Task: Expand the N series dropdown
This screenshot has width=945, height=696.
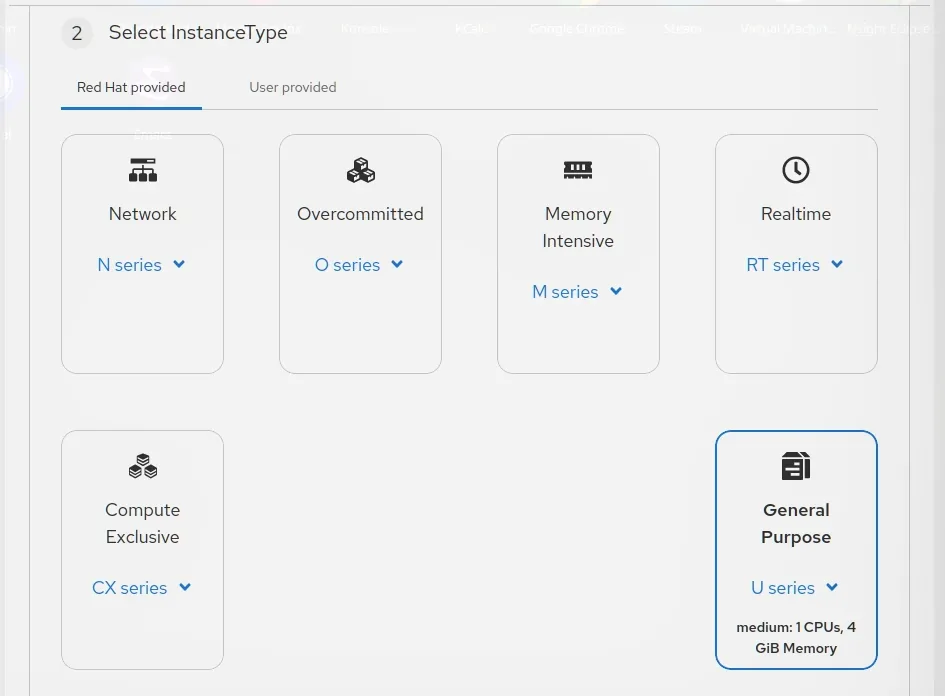Action: pyautogui.click(x=141, y=265)
